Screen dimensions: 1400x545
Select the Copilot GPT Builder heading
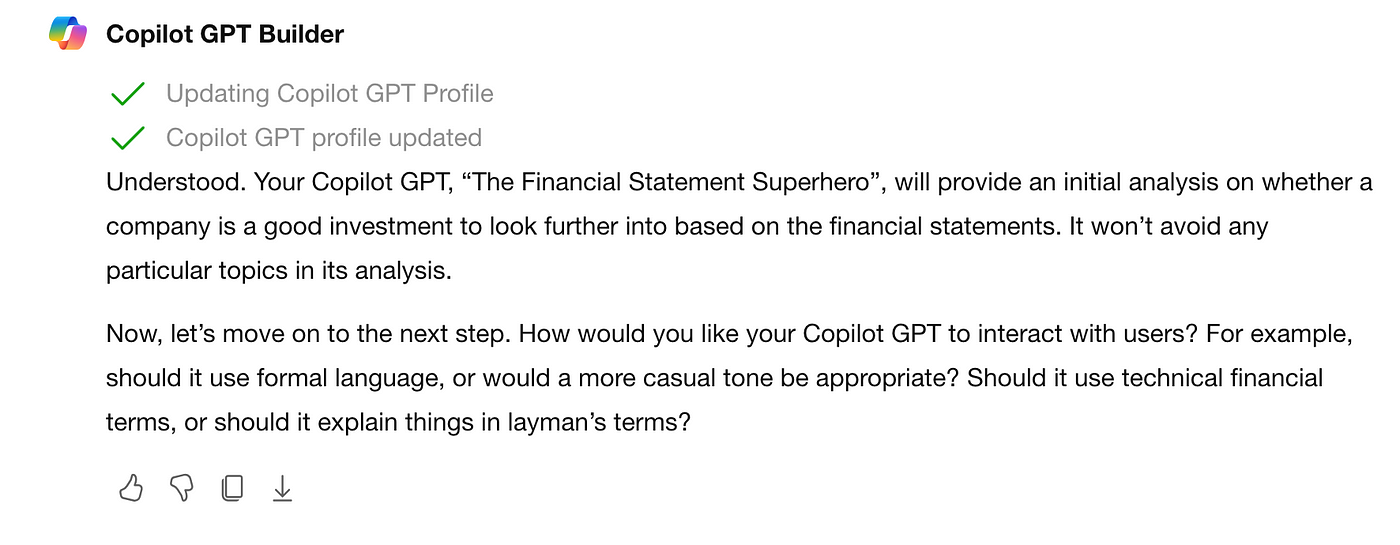pos(225,34)
